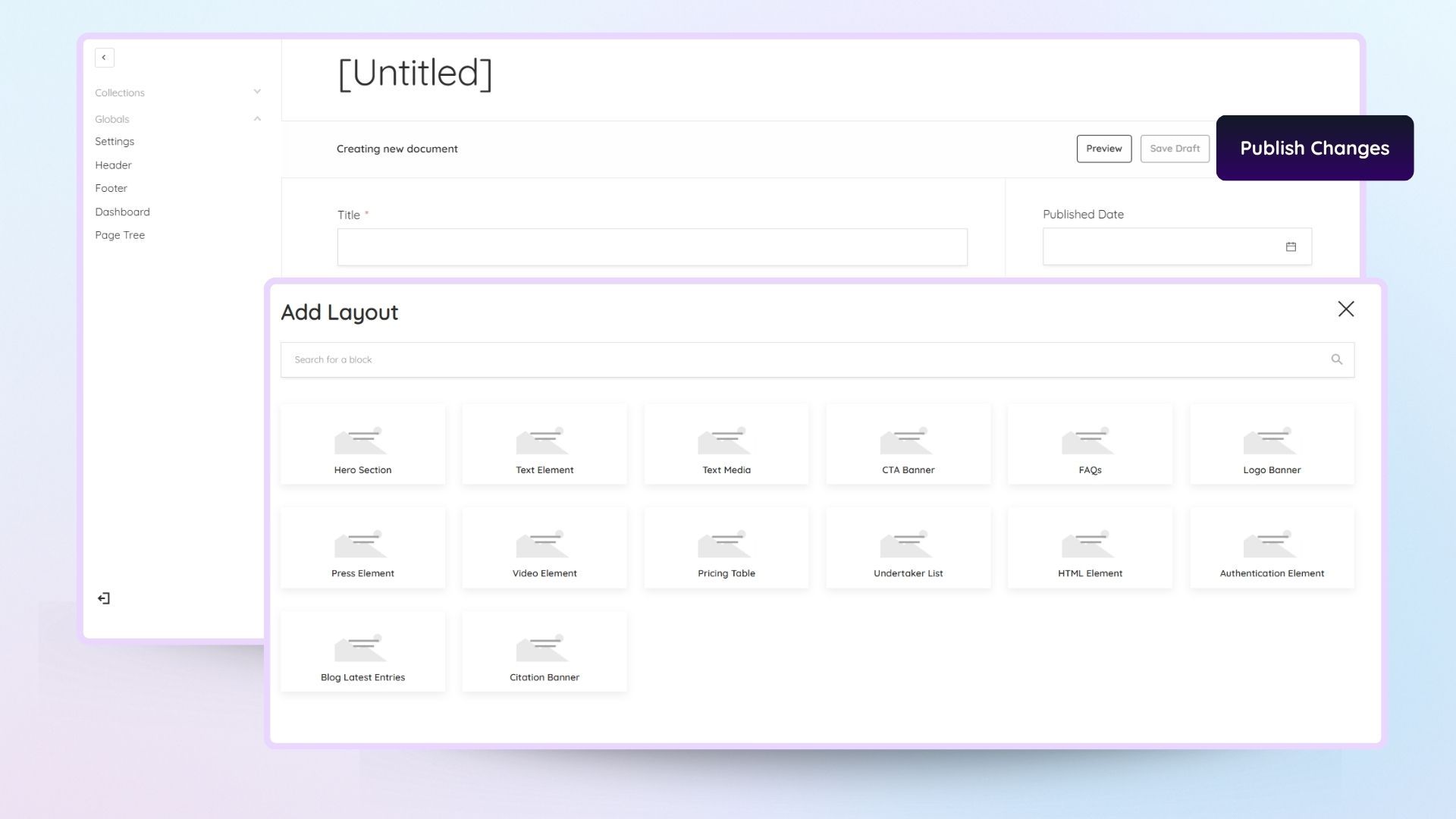This screenshot has height=819, width=1456.
Task: Click Publish Changes
Action: coord(1314,148)
